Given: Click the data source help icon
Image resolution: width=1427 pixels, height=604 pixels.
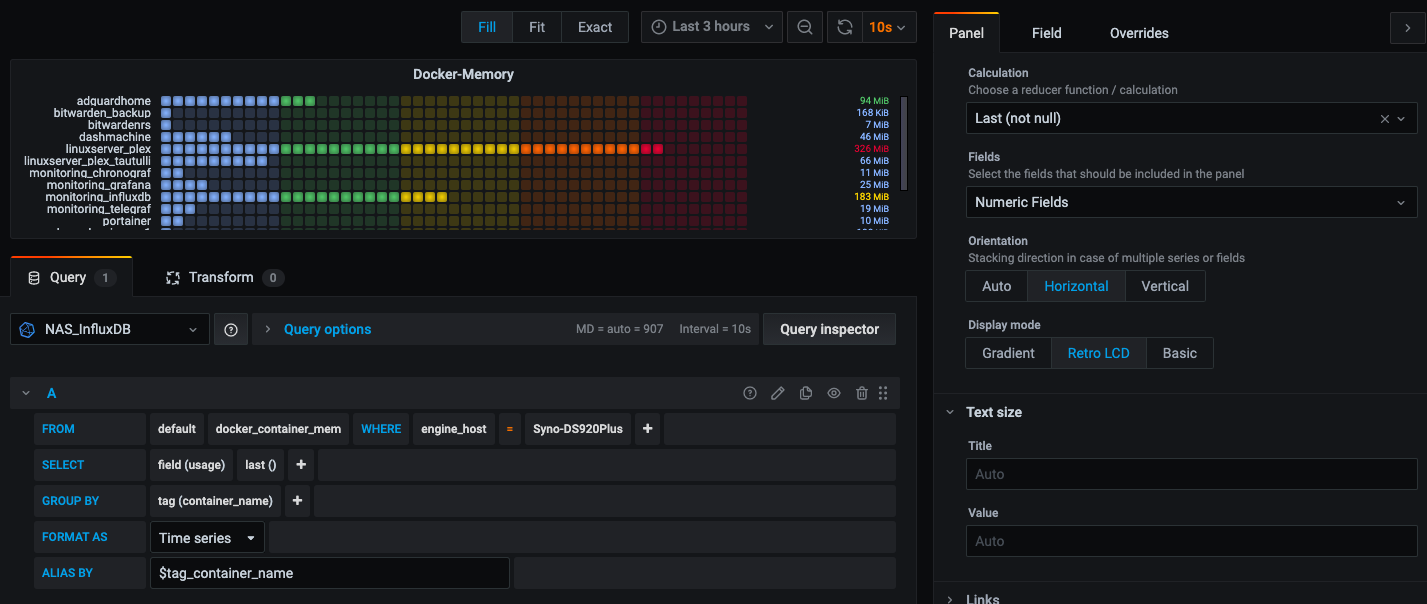Looking at the screenshot, I should [231, 329].
